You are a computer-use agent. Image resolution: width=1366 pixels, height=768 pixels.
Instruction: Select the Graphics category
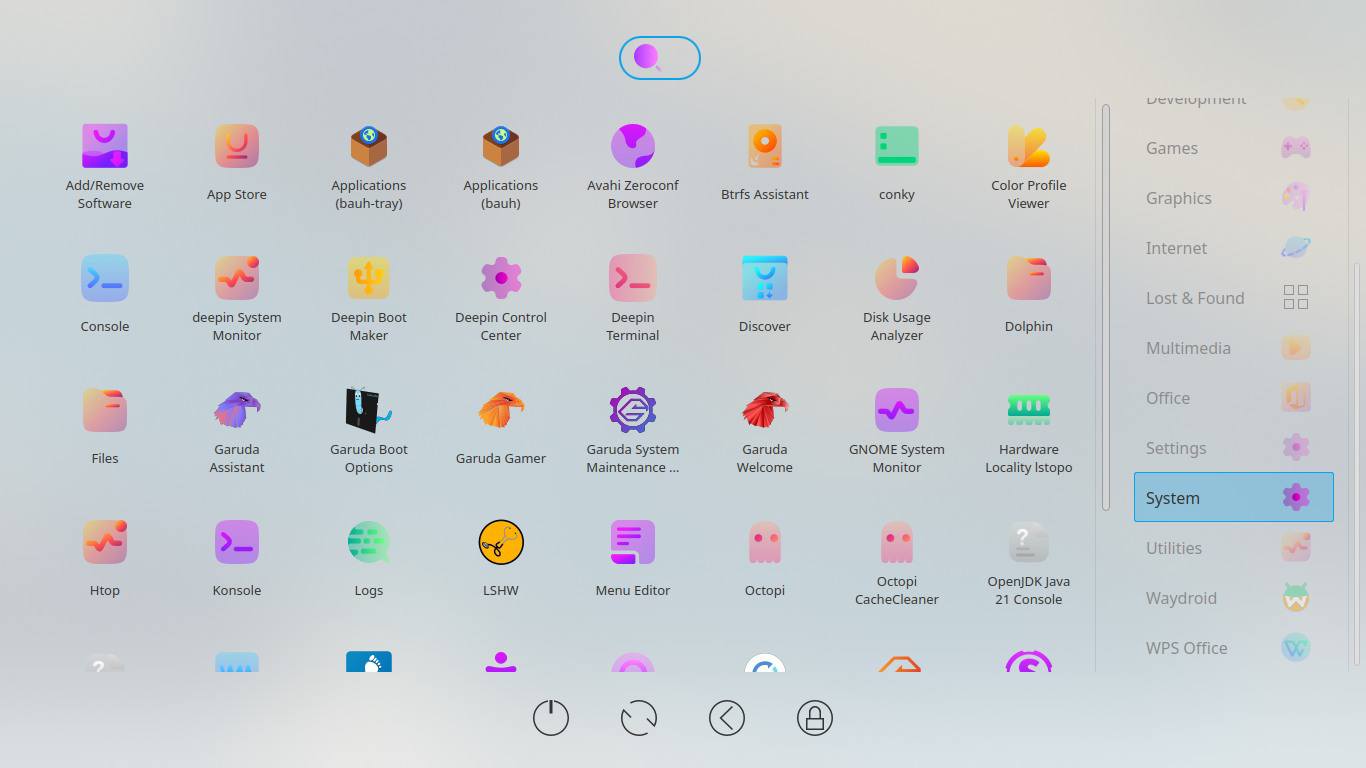1234,198
